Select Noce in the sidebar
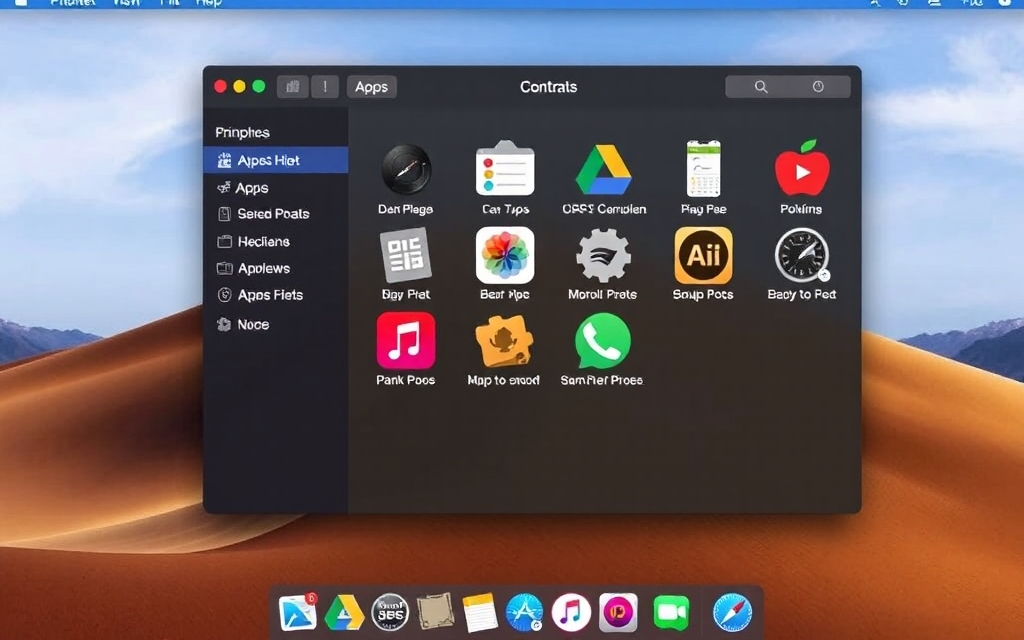 pyautogui.click(x=276, y=324)
